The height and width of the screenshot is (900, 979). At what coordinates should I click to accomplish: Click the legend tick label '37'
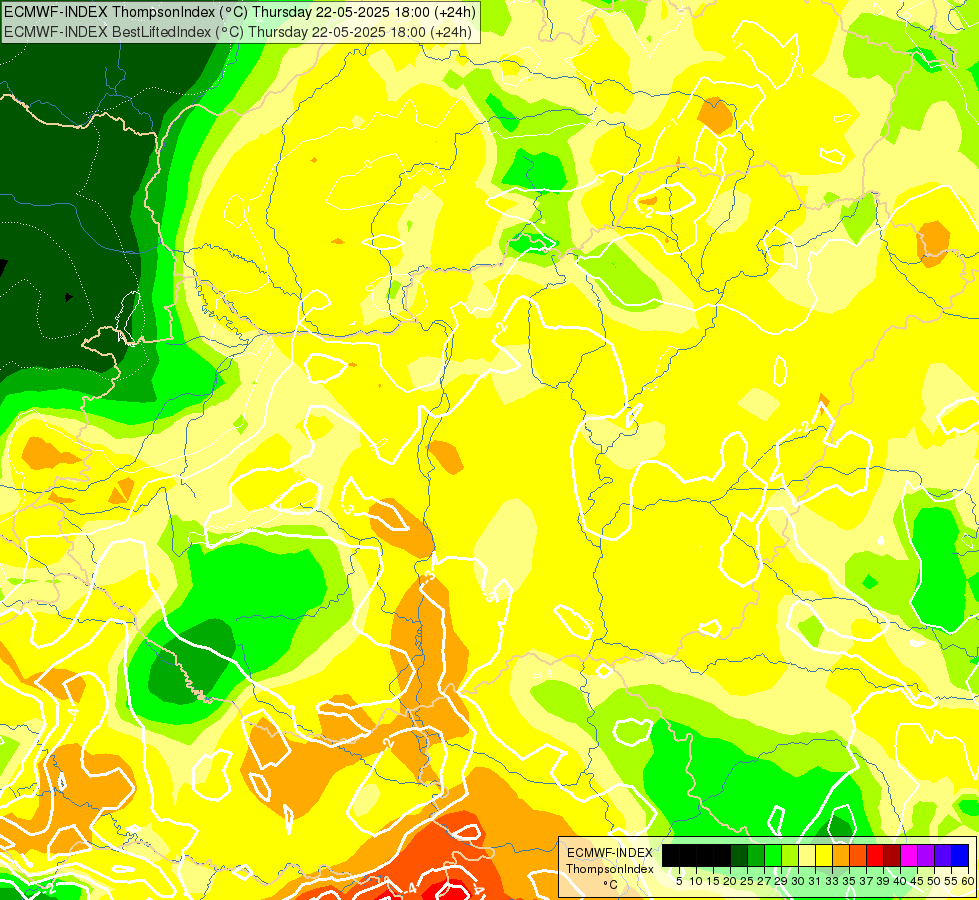coord(867,881)
